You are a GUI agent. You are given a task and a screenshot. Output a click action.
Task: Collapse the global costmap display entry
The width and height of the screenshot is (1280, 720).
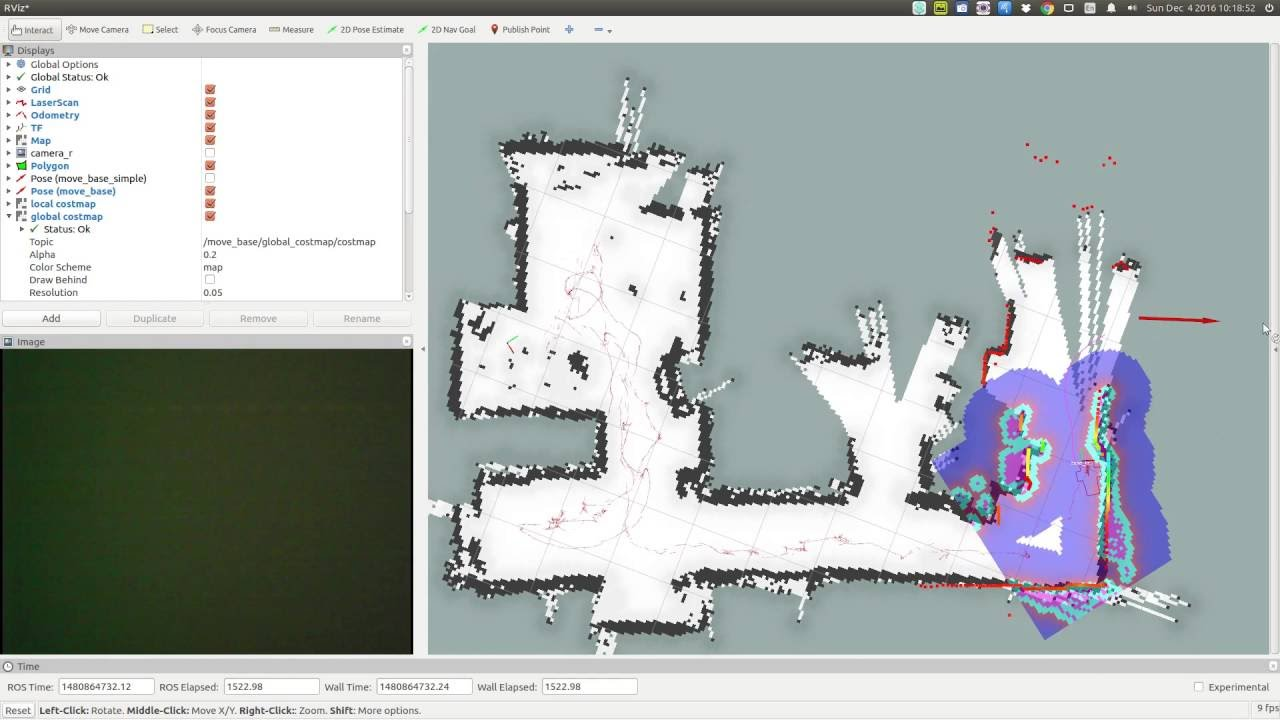[x=9, y=216]
